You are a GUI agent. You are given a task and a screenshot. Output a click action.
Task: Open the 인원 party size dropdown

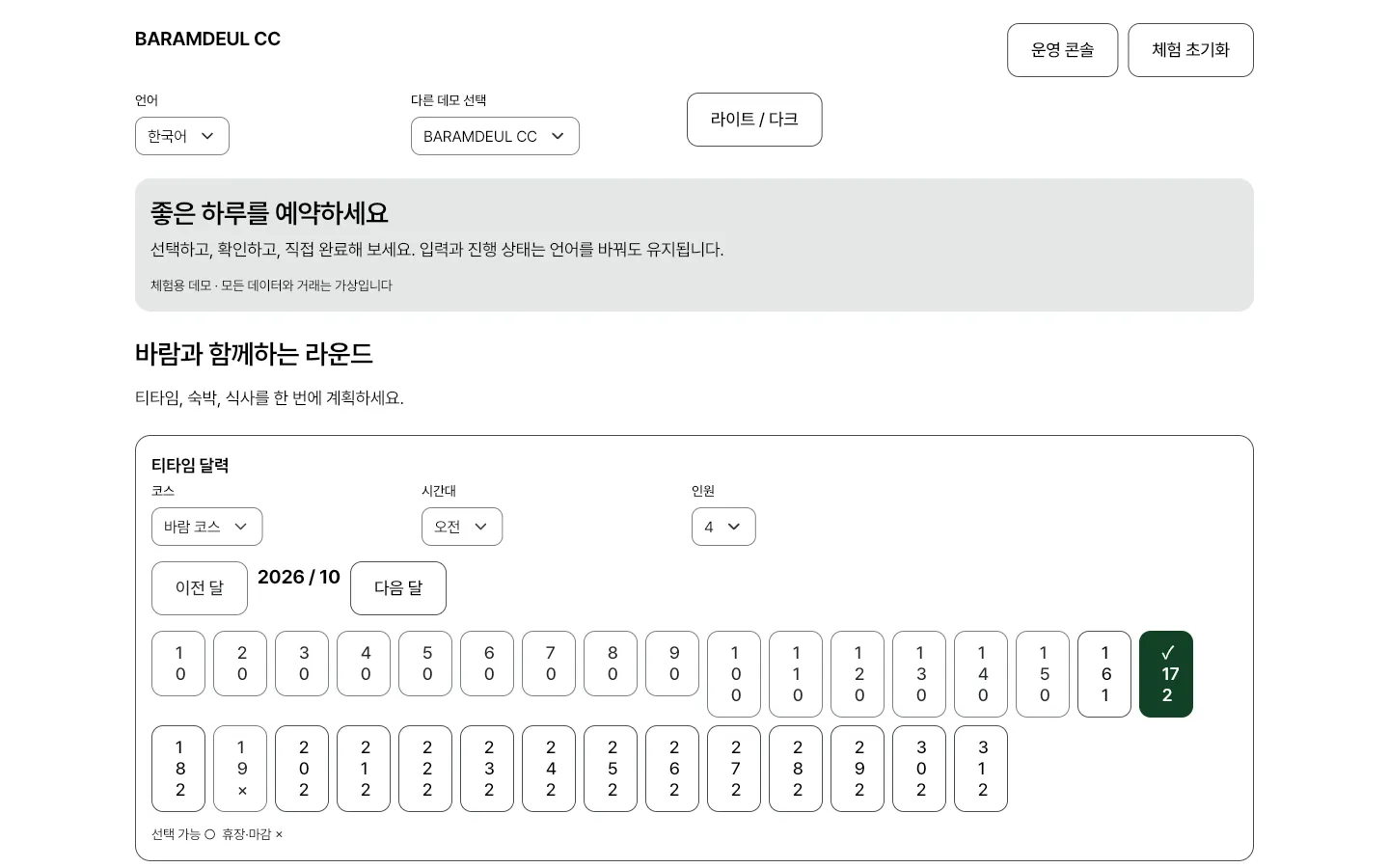(x=723, y=527)
